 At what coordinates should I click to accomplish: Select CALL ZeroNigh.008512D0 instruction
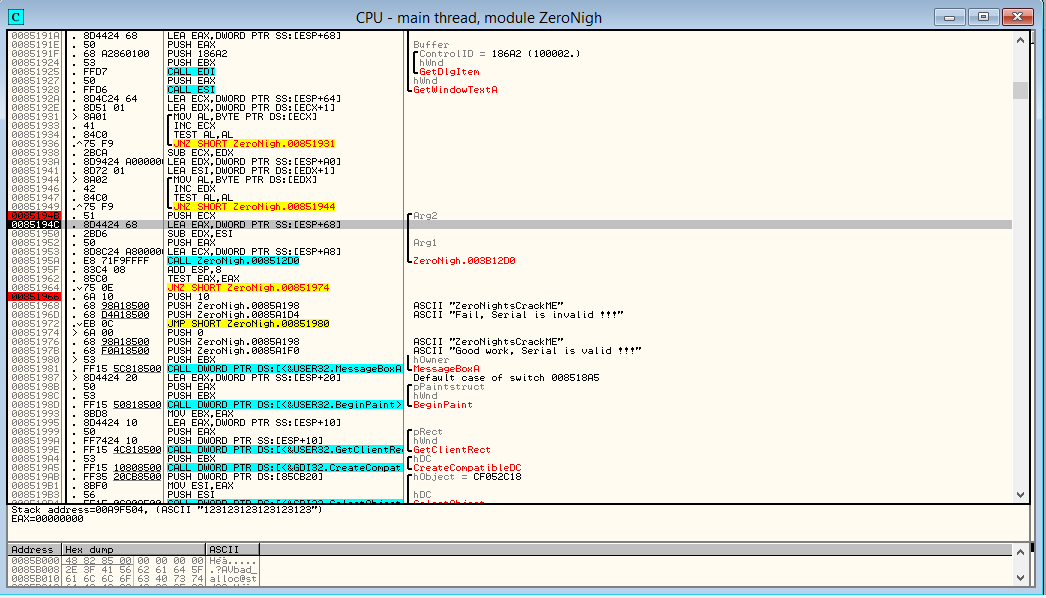click(233, 261)
